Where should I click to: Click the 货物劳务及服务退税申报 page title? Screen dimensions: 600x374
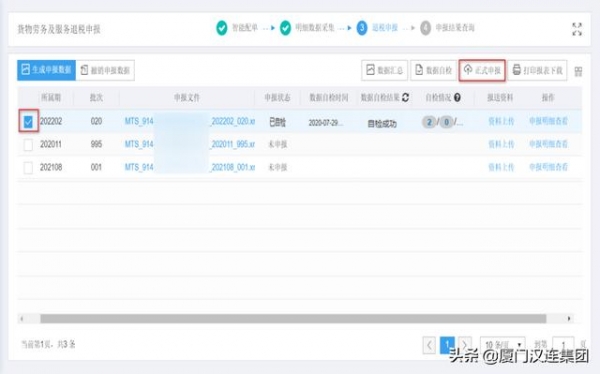tap(59, 29)
